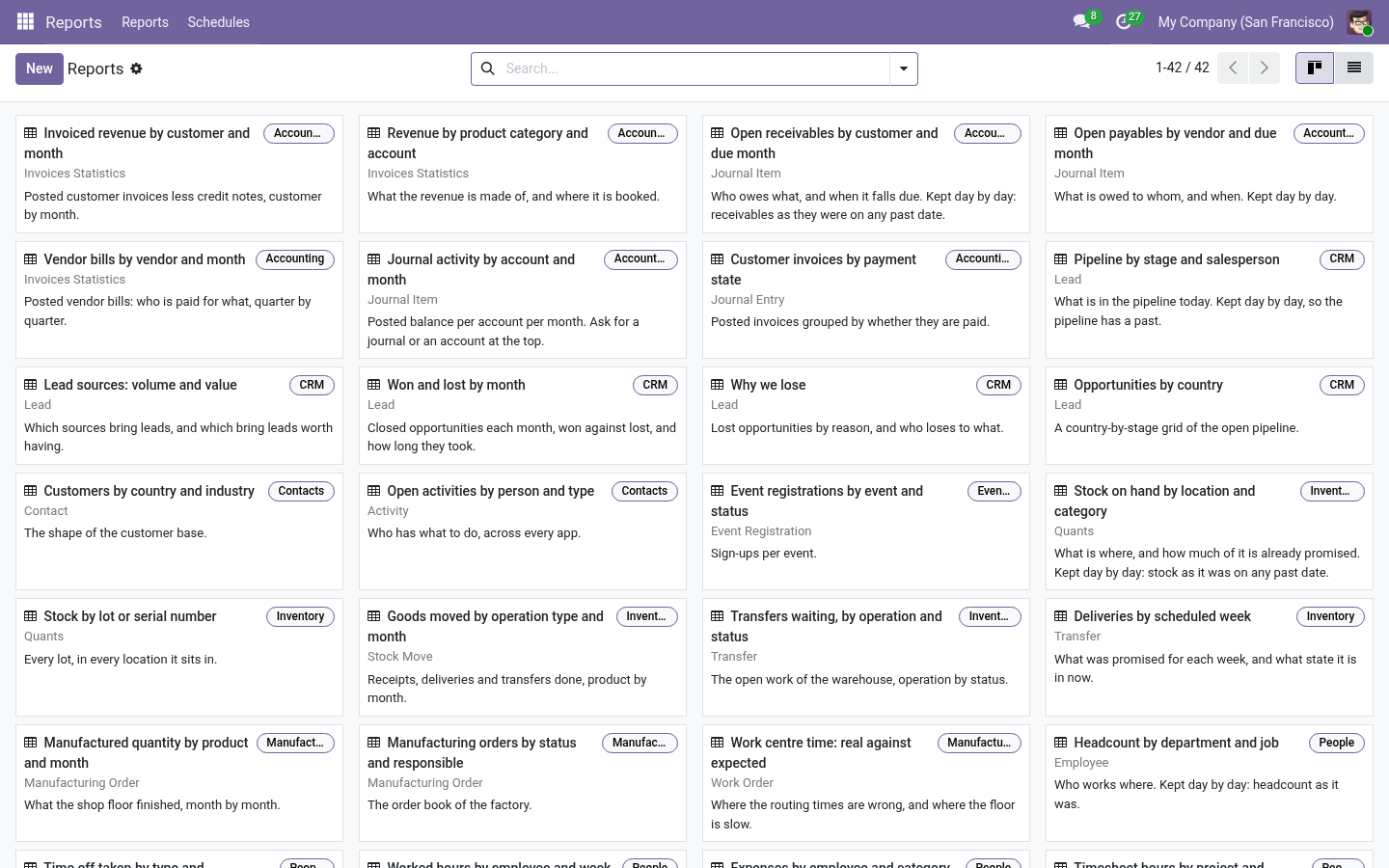The height and width of the screenshot is (868, 1389).
Task: Open the apps grid menu
Action: (26, 21)
